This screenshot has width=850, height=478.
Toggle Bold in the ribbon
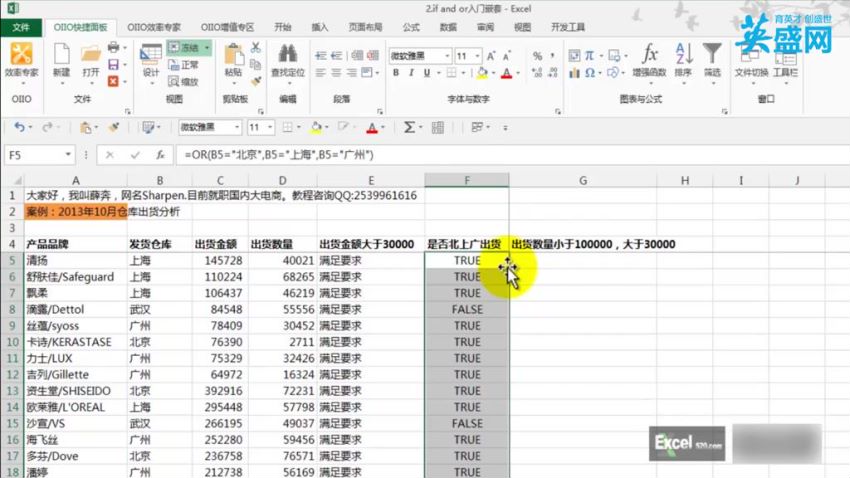396,73
